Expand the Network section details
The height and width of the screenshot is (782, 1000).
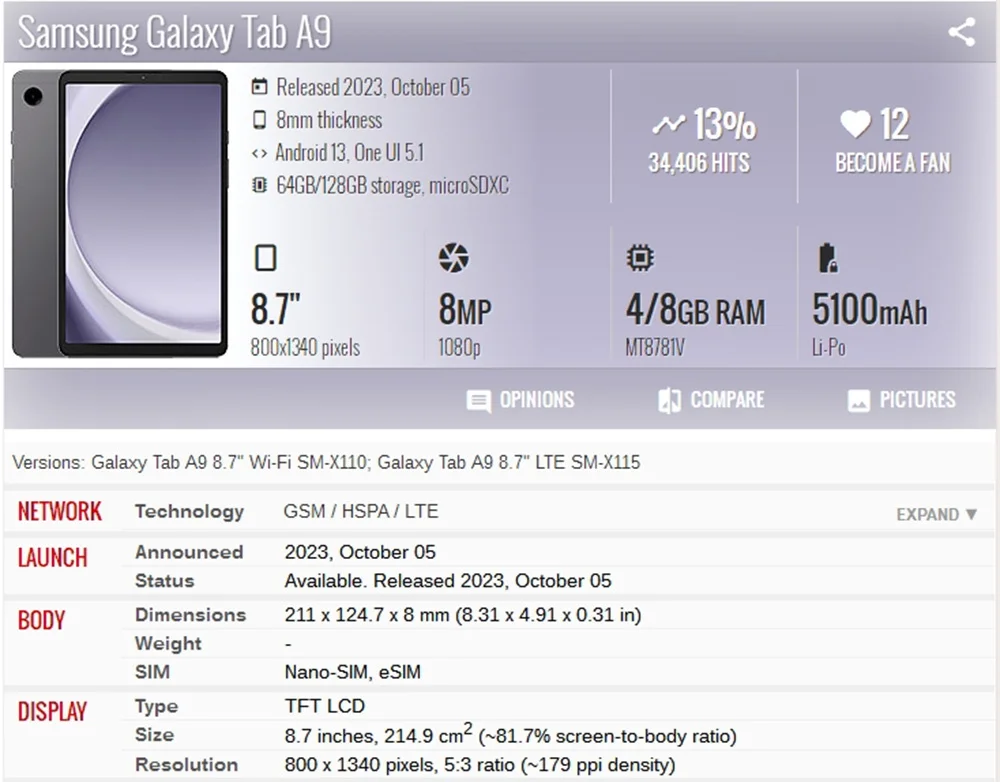coord(936,514)
